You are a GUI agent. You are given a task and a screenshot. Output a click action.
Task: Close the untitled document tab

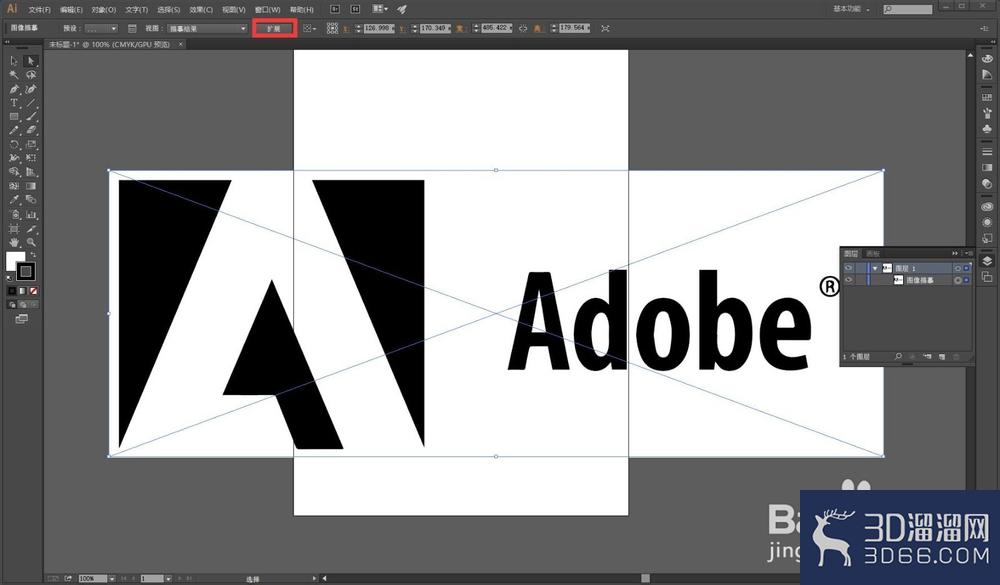pyautogui.click(x=180, y=44)
